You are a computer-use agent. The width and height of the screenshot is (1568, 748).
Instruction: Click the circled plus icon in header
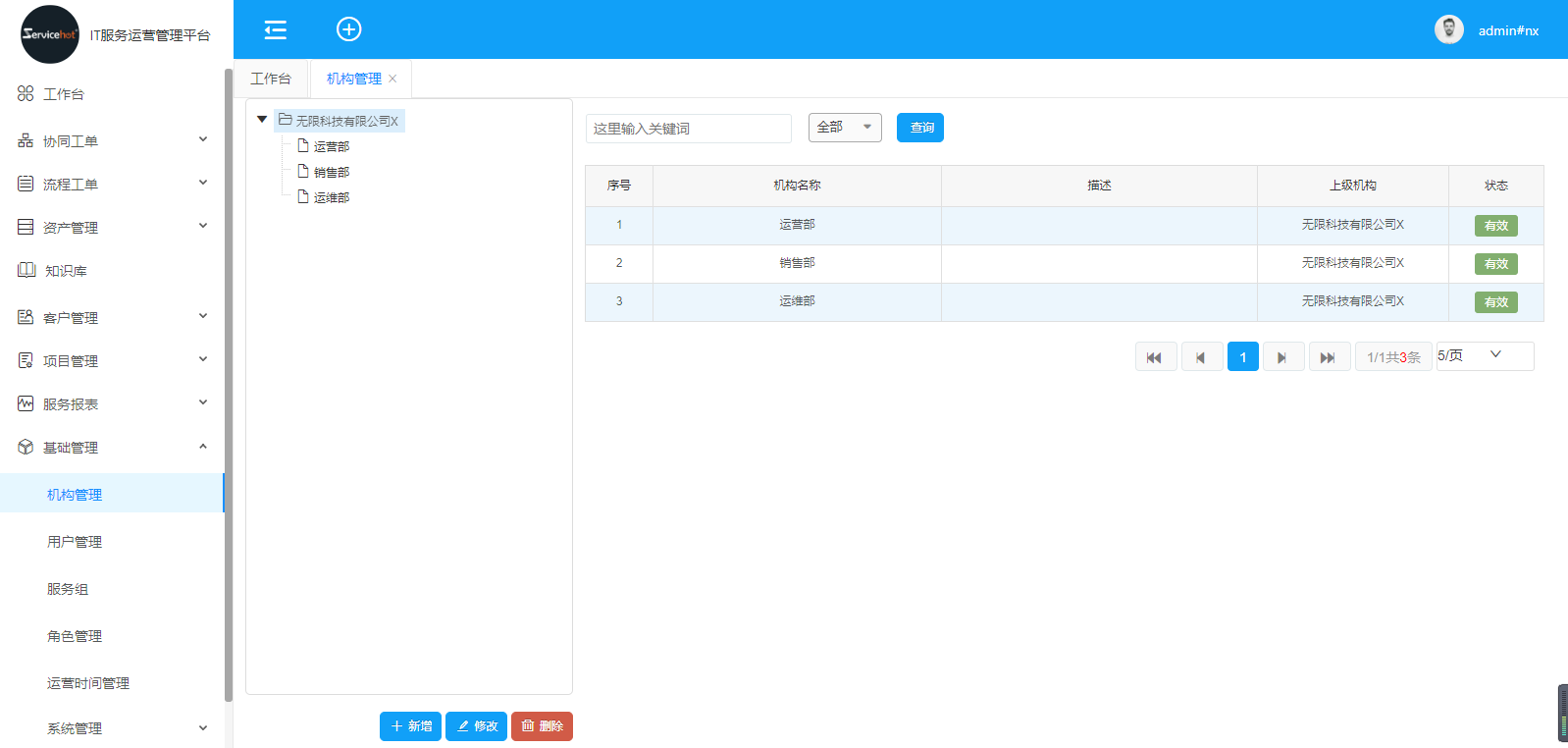point(348,29)
